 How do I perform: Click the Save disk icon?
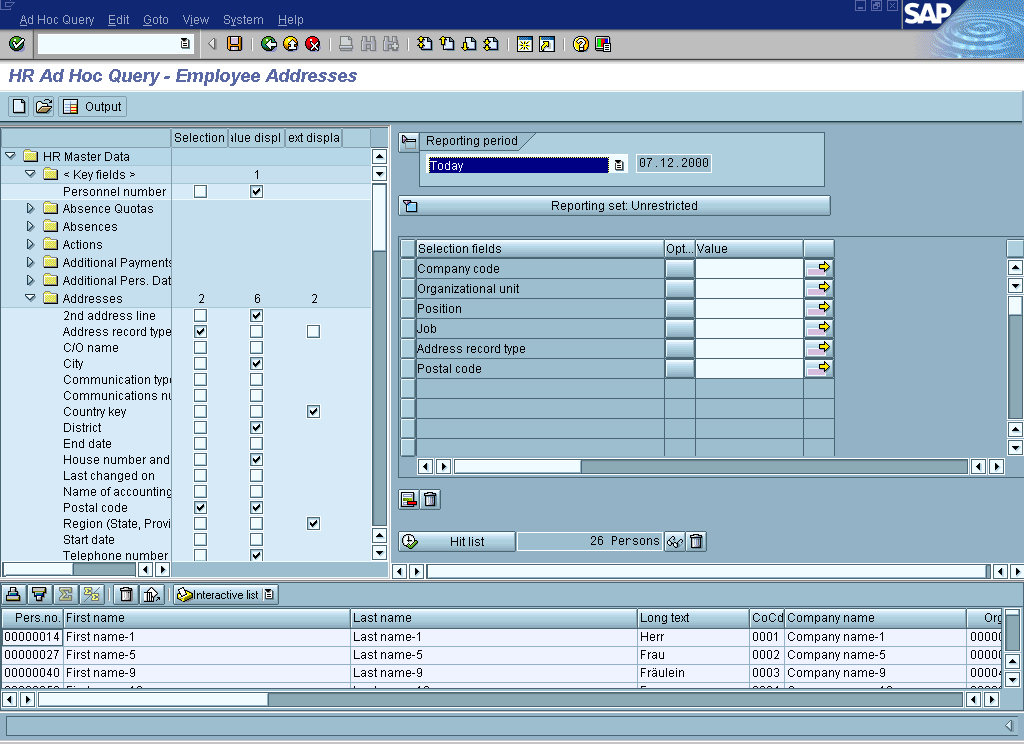tap(234, 44)
